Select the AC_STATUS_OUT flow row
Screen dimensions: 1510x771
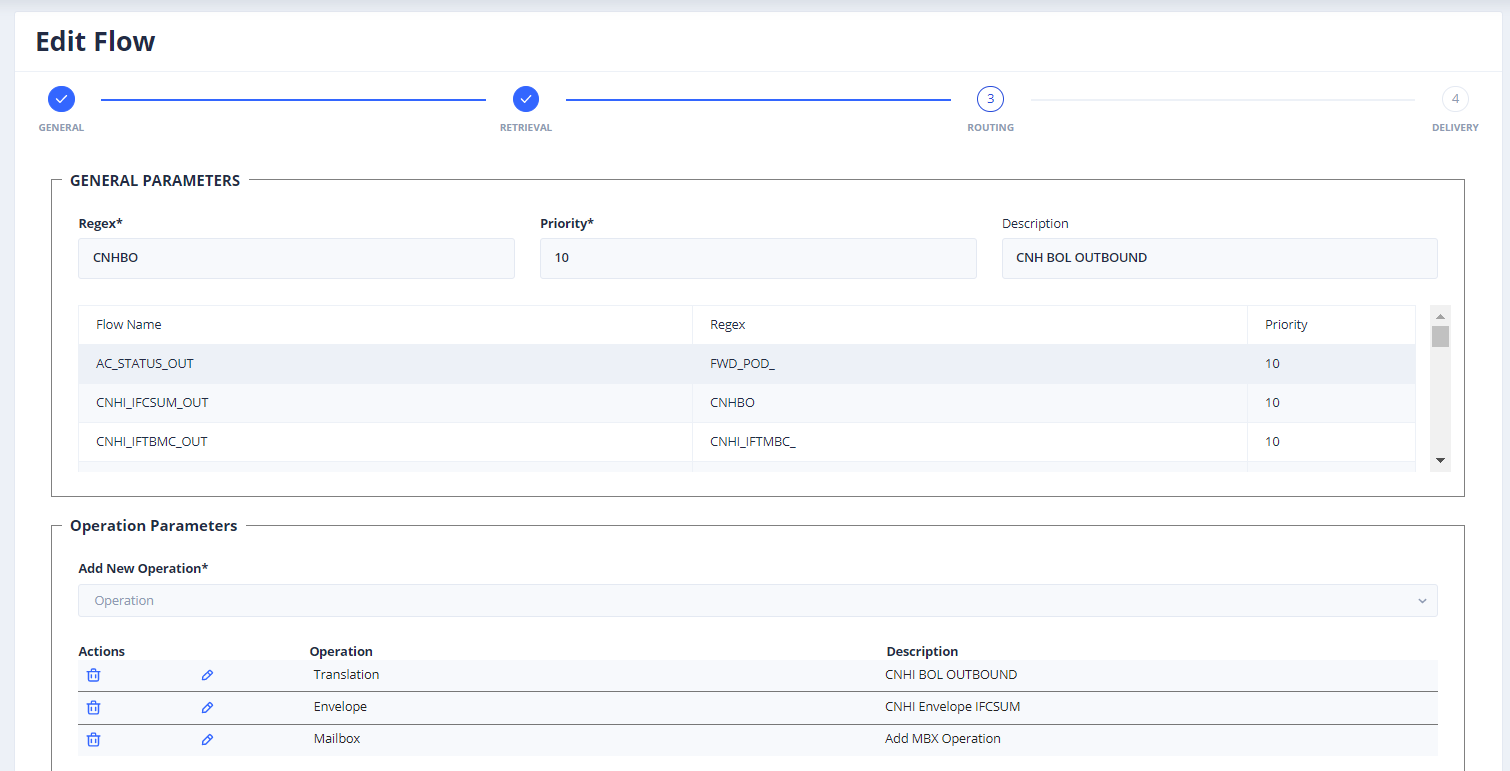pos(747,364)
